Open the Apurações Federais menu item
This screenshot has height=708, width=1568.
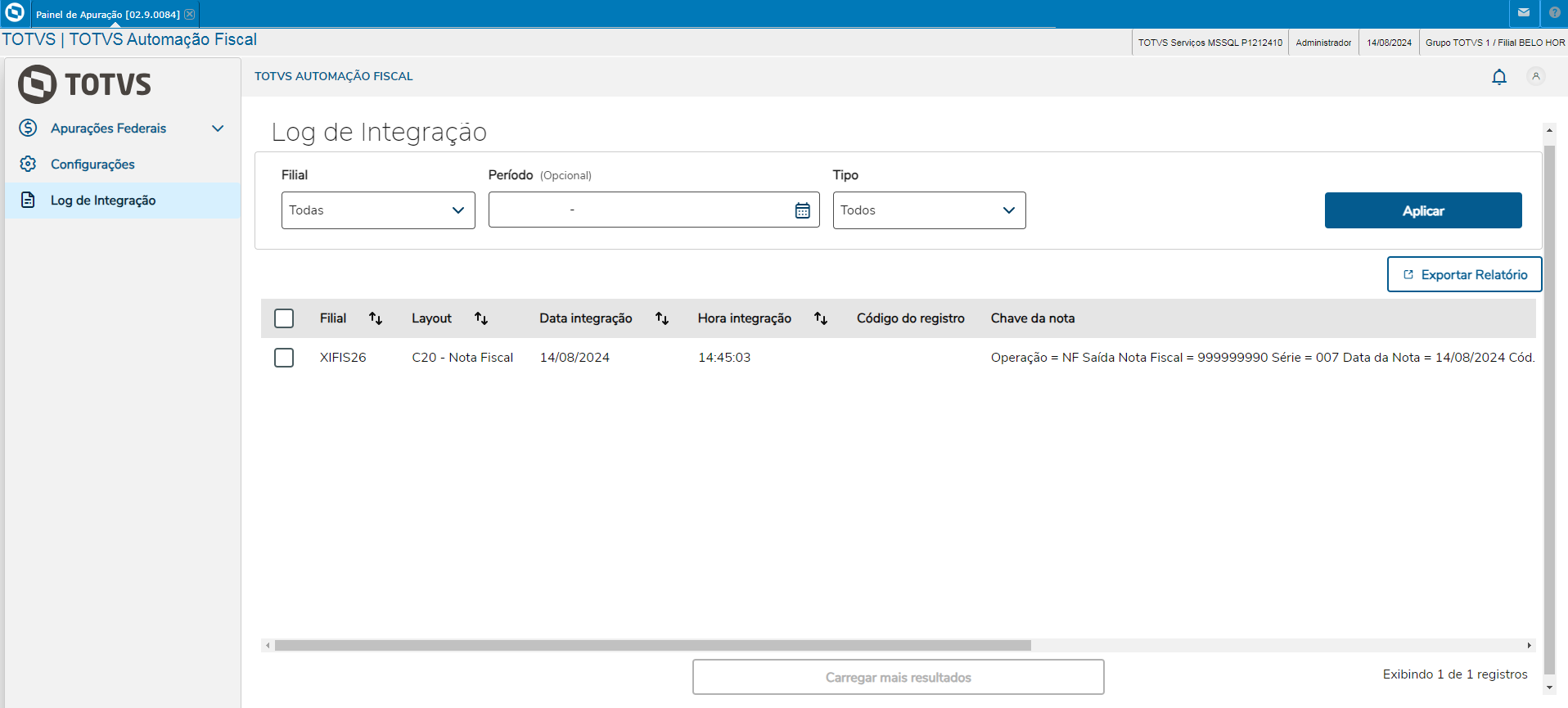click(123, 129)
